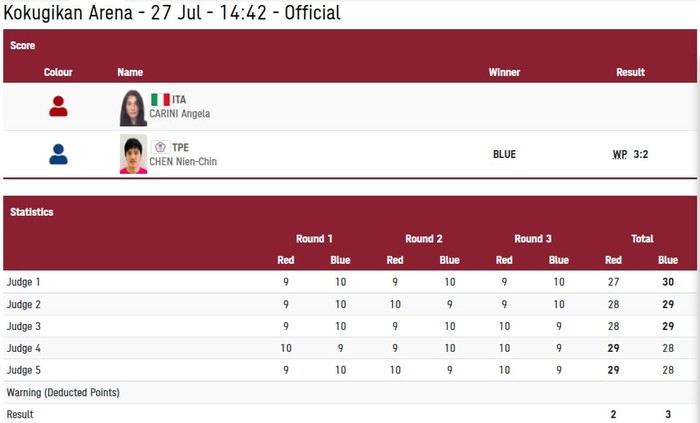The image size is (700, 423).
Task: Select the Statistics section header
Action: tap(32, 212)
